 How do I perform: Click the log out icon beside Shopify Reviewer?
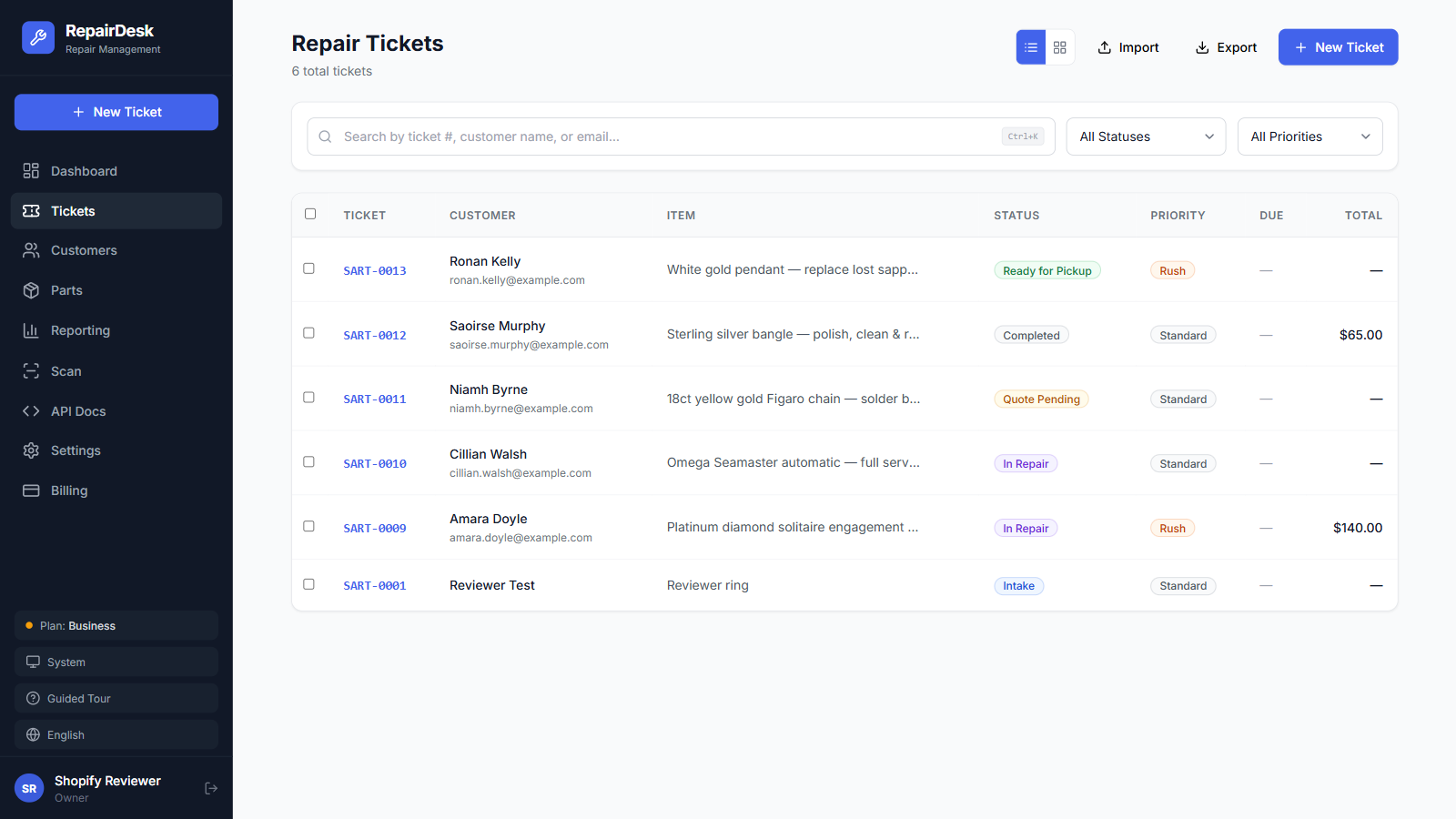[x=211, y=788]
